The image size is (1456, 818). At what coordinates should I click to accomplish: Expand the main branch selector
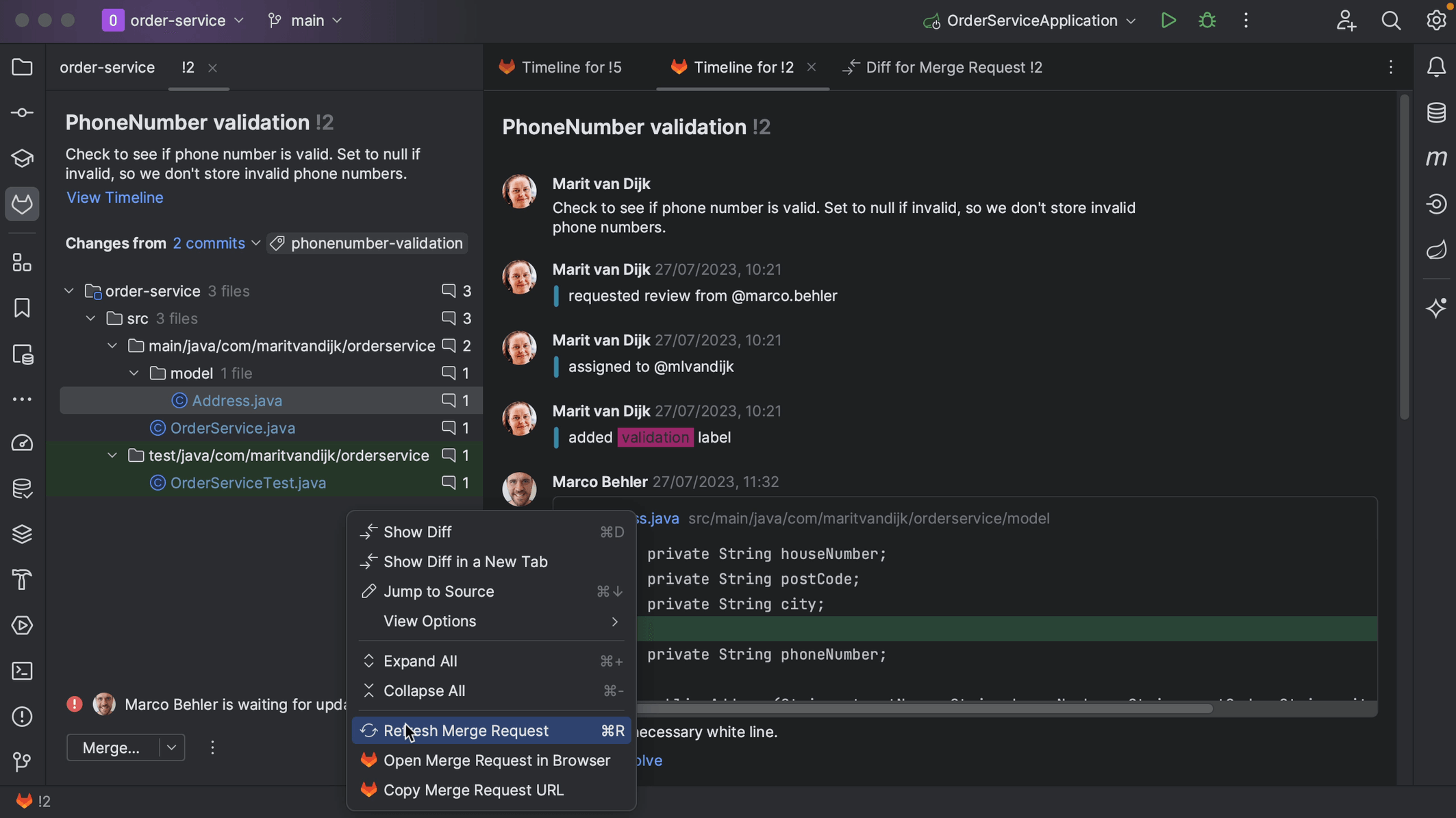(306, 21)
